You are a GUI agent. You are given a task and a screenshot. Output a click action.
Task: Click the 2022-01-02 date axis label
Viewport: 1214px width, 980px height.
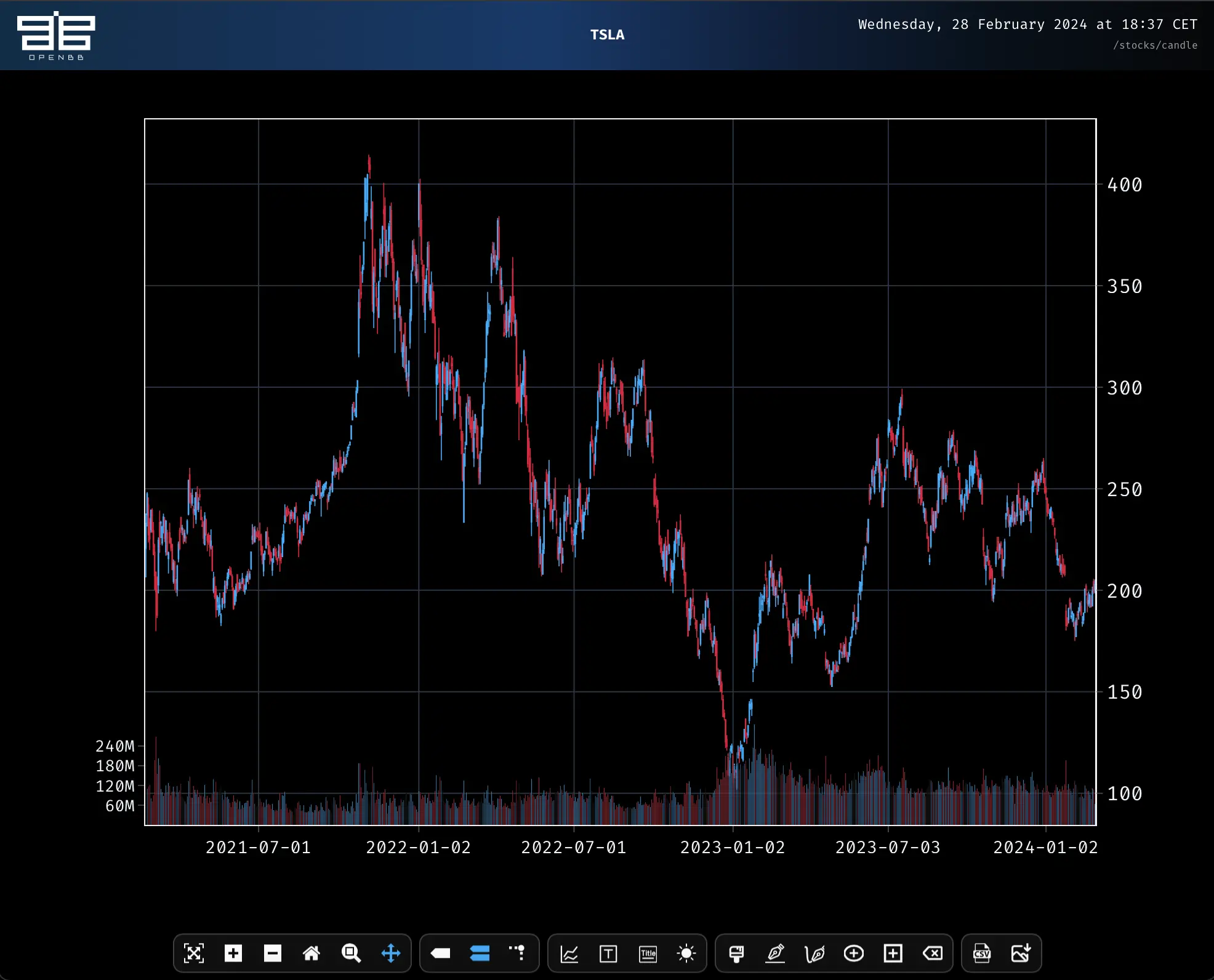pyautogui.click(x=419, y=848)
